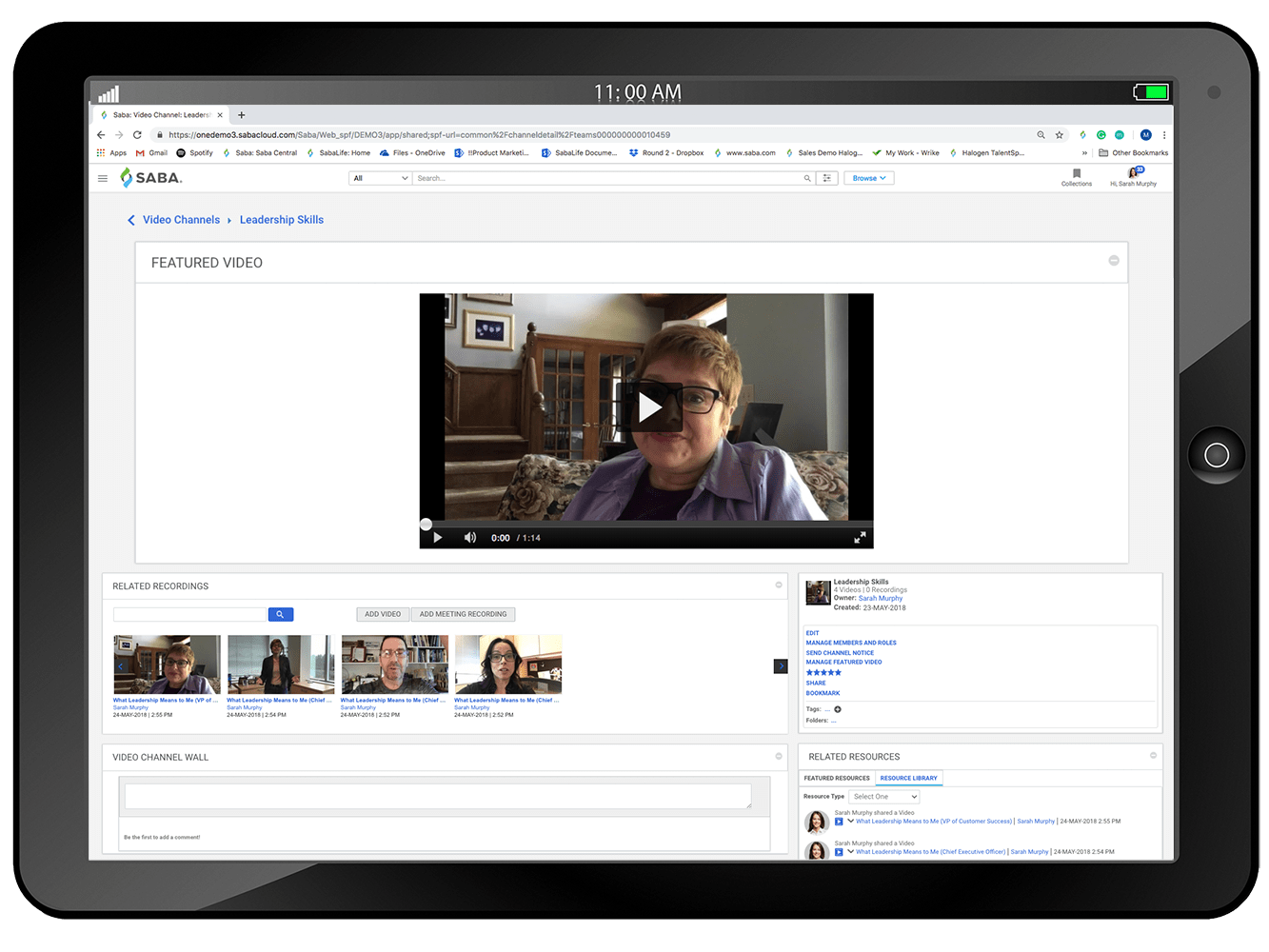Image resolution: width=1269 pixels, height=952 pixels.
Task: Click Manage Members and Roles link
Action: (x=851, y=643)
